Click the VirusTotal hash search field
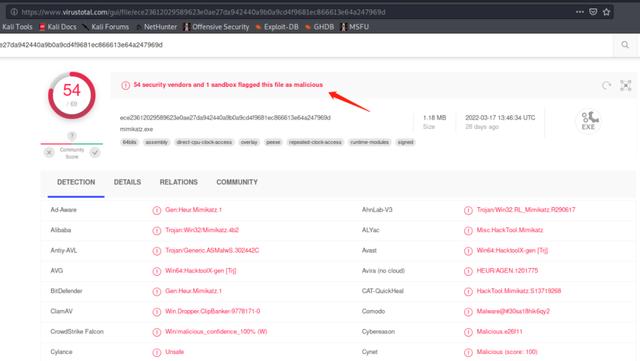Image resolution: width=640 pixels, height=361 pixels. [306, 45]
